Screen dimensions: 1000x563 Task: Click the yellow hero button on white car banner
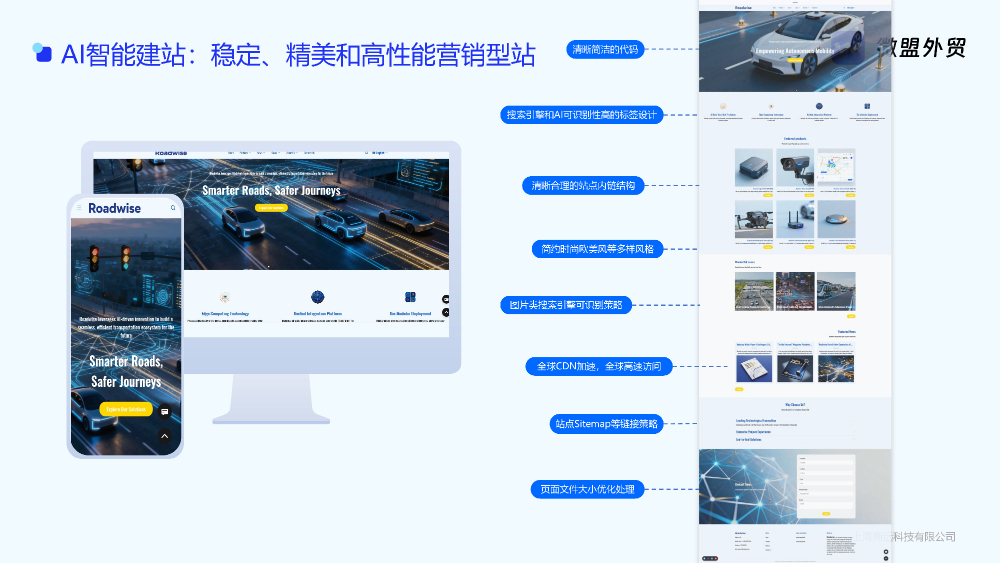tap(795, 60)
